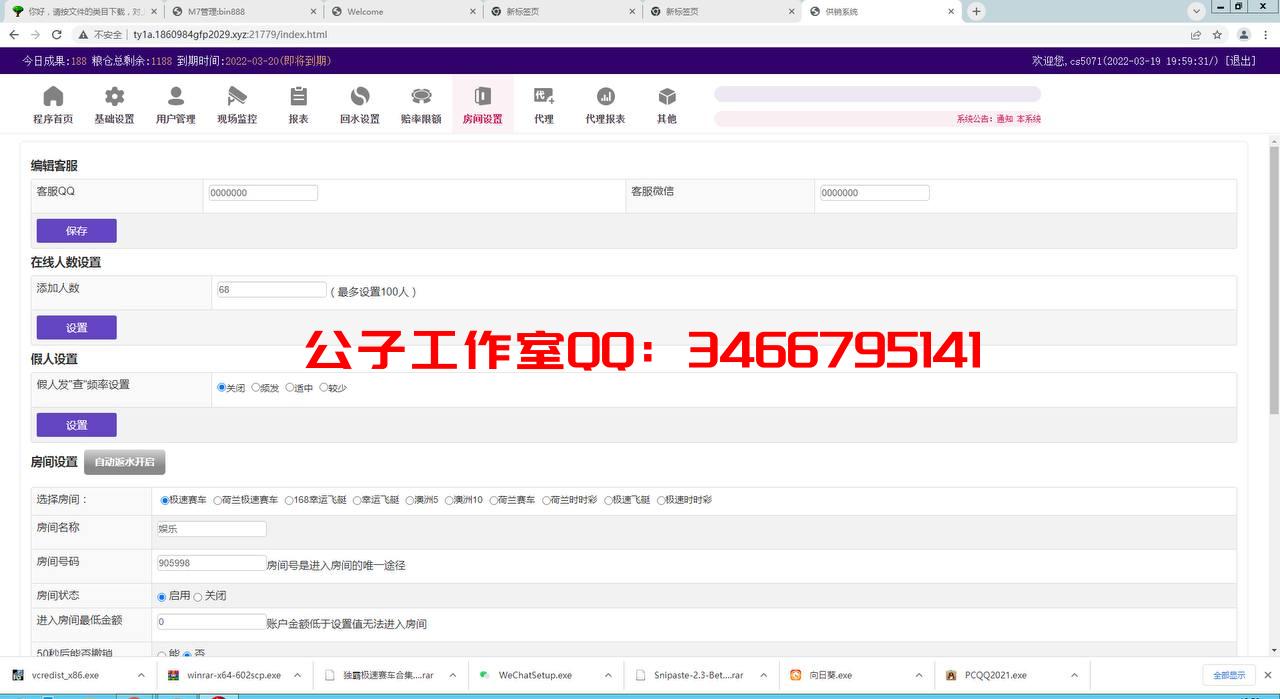Close the Welcome tab
Viewport: 1280px width, 699px height.
471,11
